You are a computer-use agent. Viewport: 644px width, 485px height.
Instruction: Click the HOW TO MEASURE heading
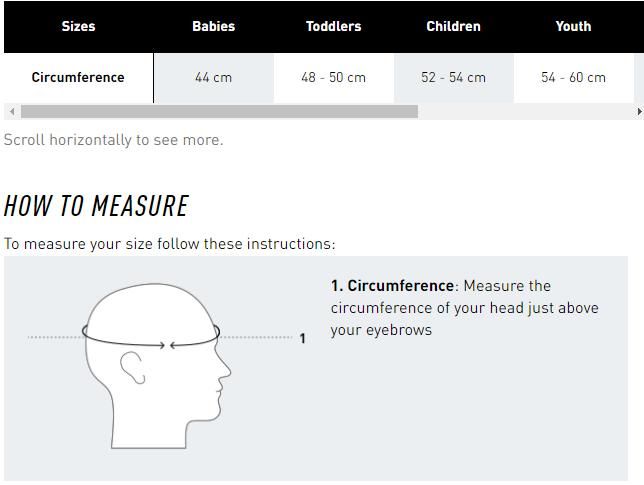coord(96,206)
